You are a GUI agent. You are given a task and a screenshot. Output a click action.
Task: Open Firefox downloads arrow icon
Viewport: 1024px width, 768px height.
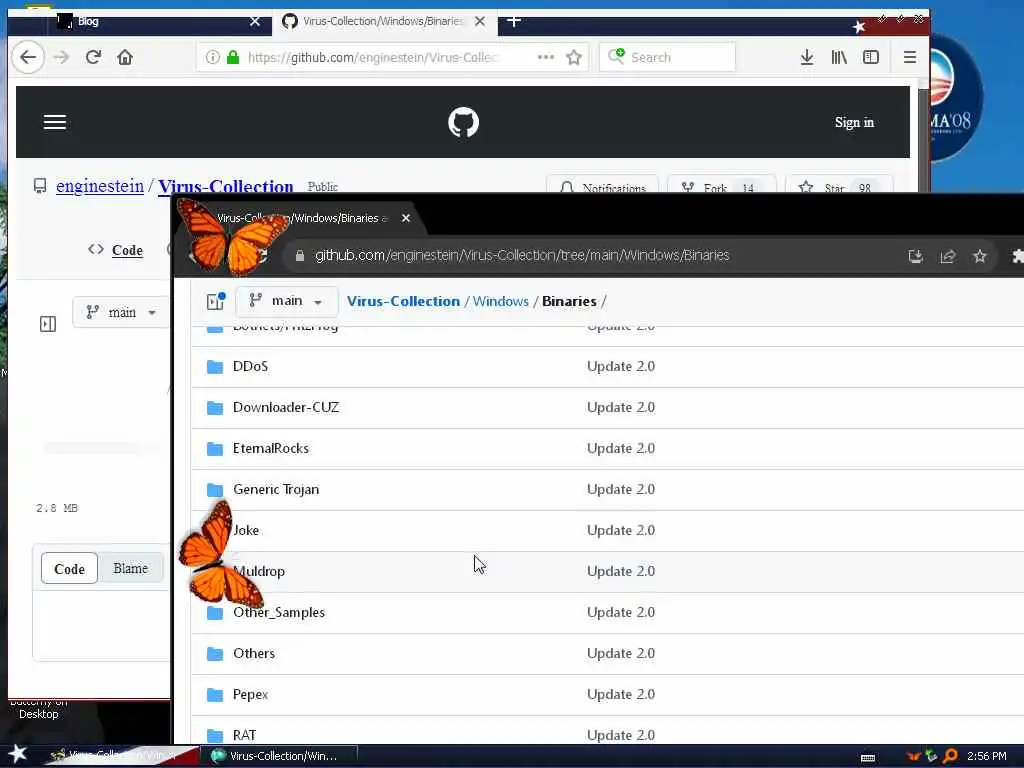pos(807,57)
